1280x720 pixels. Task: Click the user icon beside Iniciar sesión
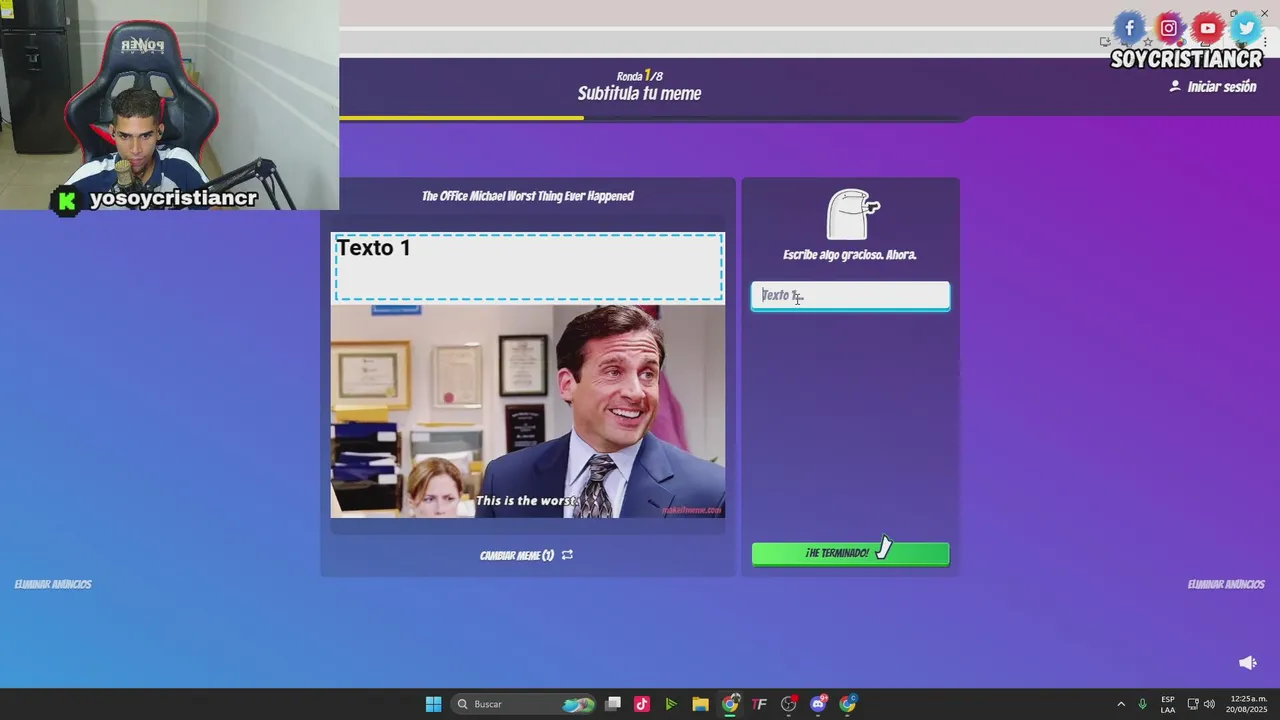(x=1175, y=87)
